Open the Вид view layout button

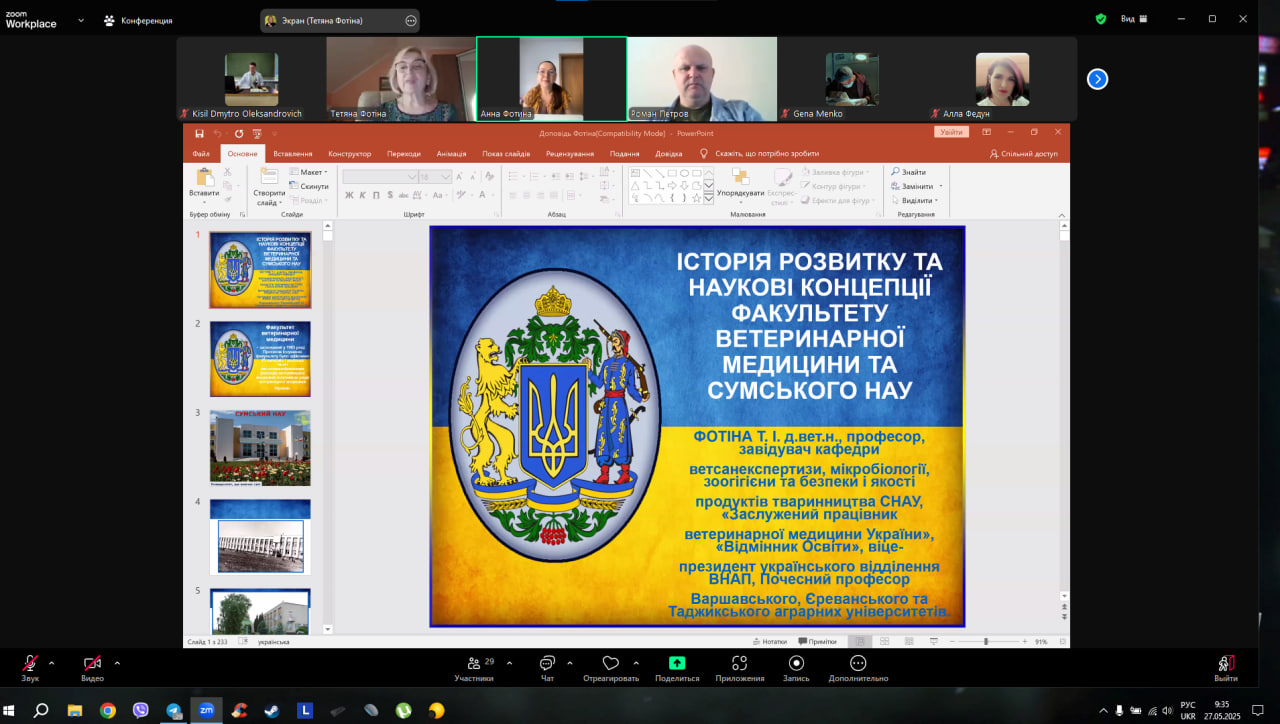coord(1134,18)
